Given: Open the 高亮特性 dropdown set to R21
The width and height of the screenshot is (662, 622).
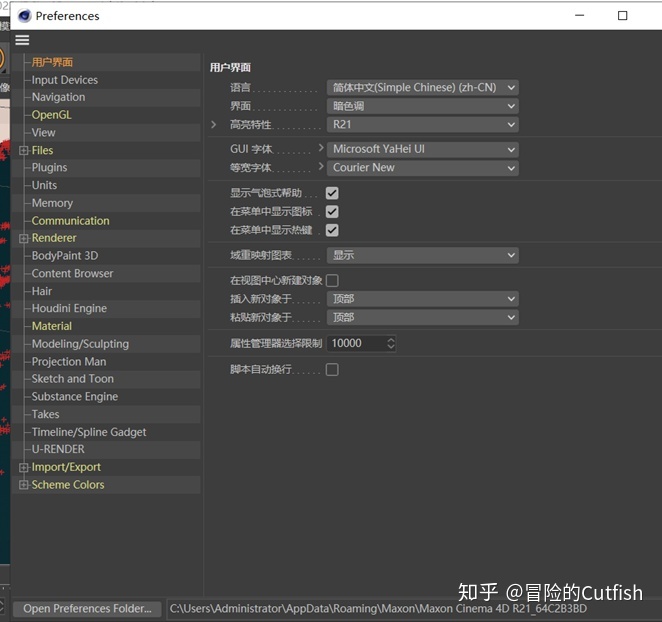Looking at the screenshot, I should point(423,125).
